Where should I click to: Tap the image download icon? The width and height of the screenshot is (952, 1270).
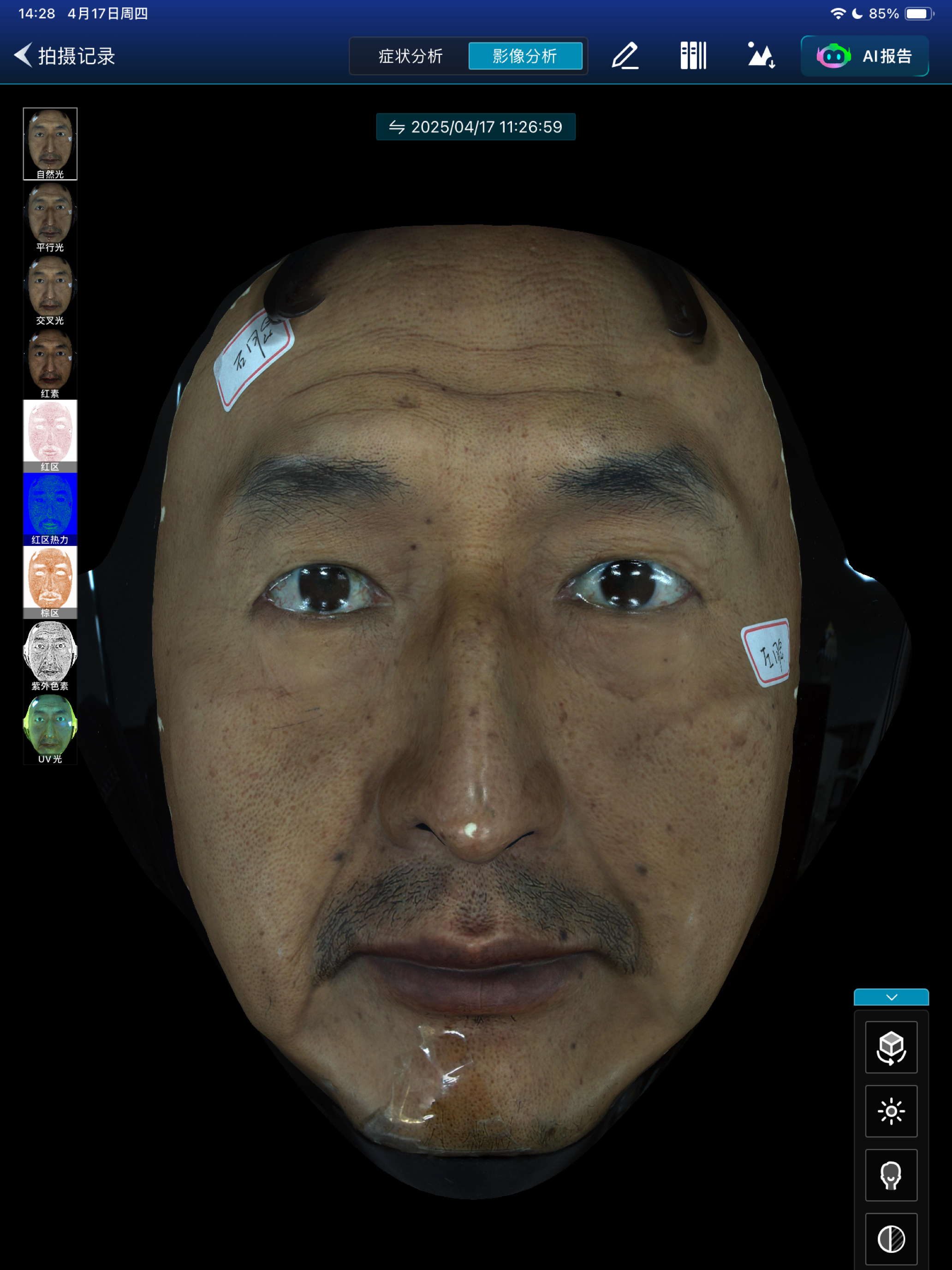point(762,56)
